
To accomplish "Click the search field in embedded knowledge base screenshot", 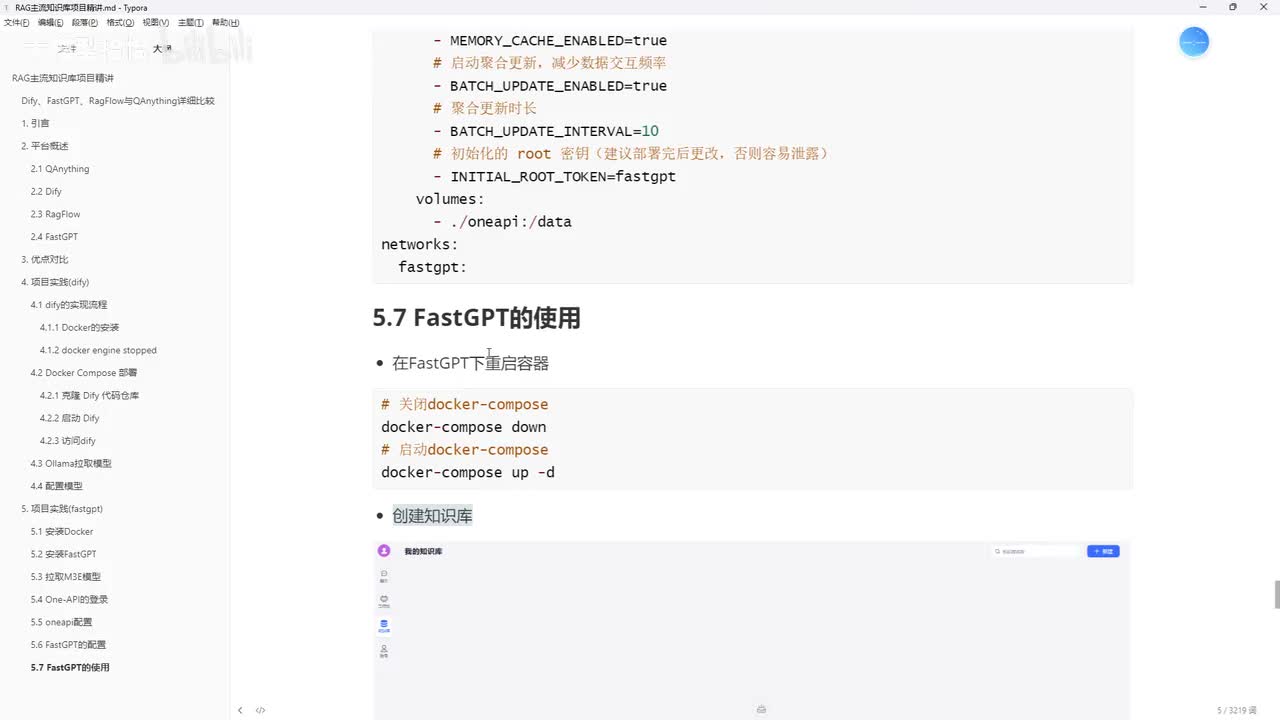I will (x=1037, y=551).
